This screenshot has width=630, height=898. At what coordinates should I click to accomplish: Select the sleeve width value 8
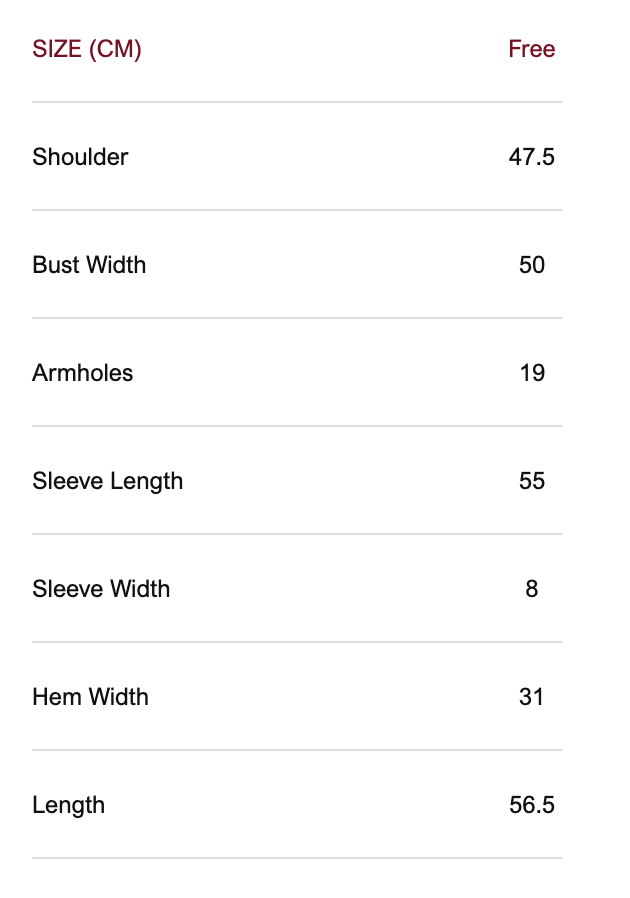coord(531,589)
